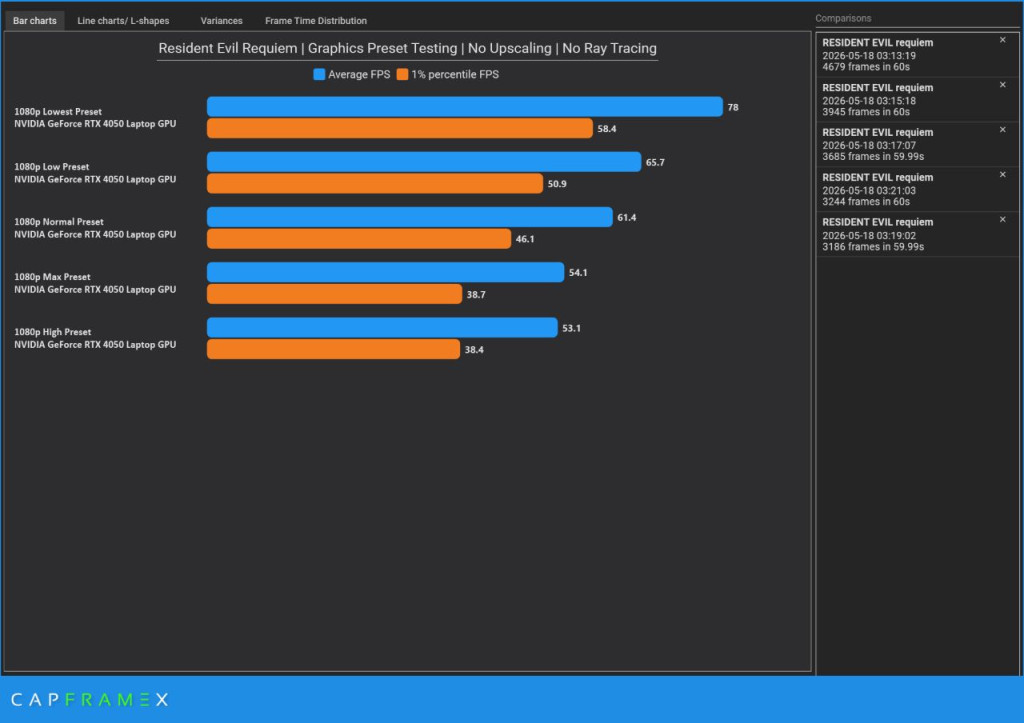This screenshot has width=1024, height=723.
Task: Click the 1080p High Preset 1% bar
Action: click(333, 349)
